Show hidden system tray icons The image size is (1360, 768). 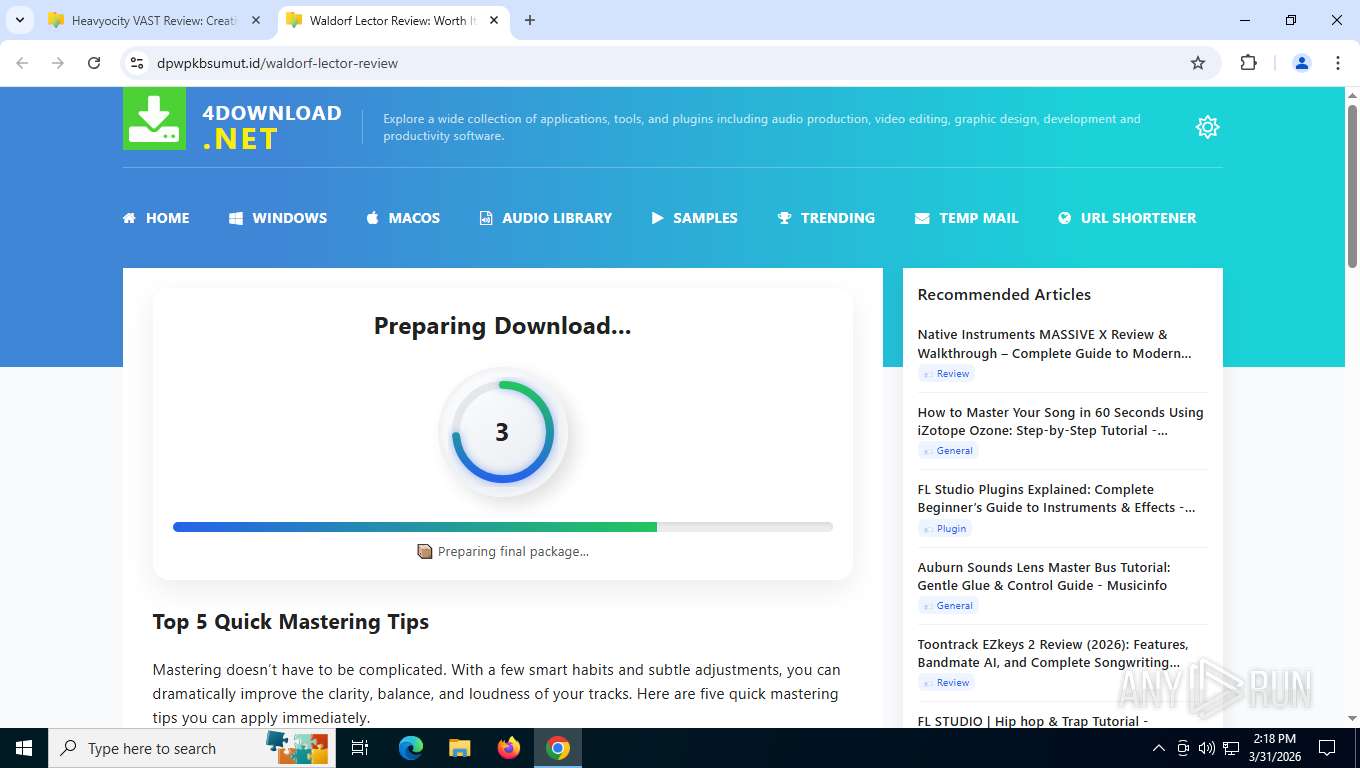click(1159, 748)
